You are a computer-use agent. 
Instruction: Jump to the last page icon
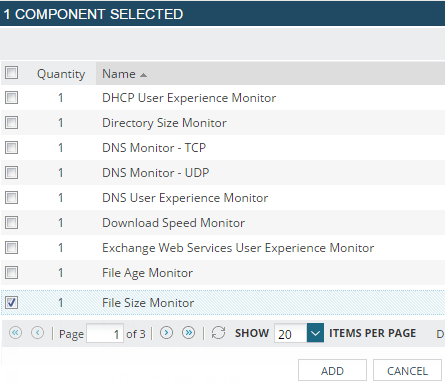pyautogui.click(x=189, y=333)
